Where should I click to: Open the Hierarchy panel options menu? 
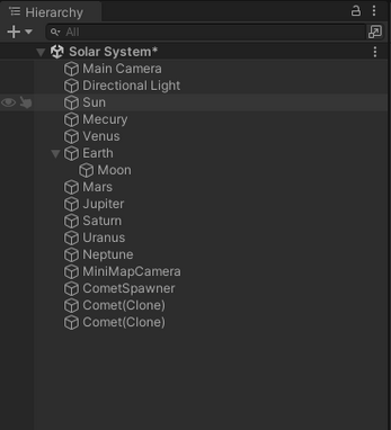[x=374, y=11]
